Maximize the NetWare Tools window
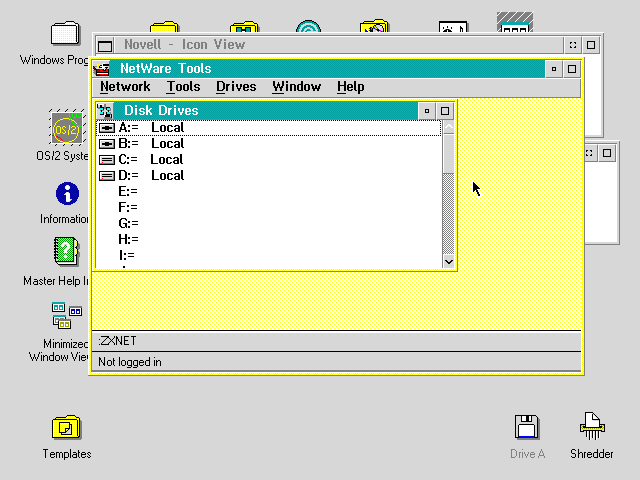The height and width of the screenshot is (480, 640). click(x=572, y=69)
